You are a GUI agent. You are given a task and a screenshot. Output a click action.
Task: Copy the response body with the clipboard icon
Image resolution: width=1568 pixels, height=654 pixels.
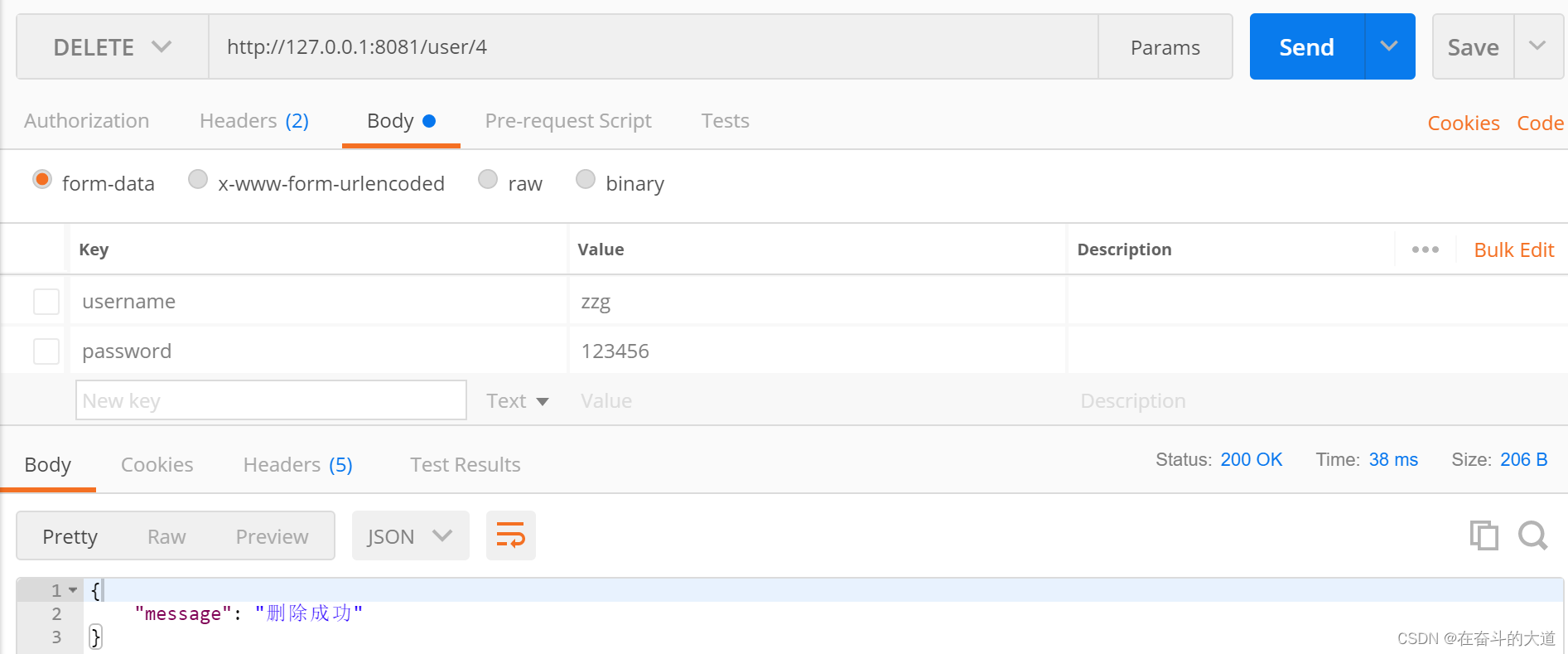tap(1484, 535)
